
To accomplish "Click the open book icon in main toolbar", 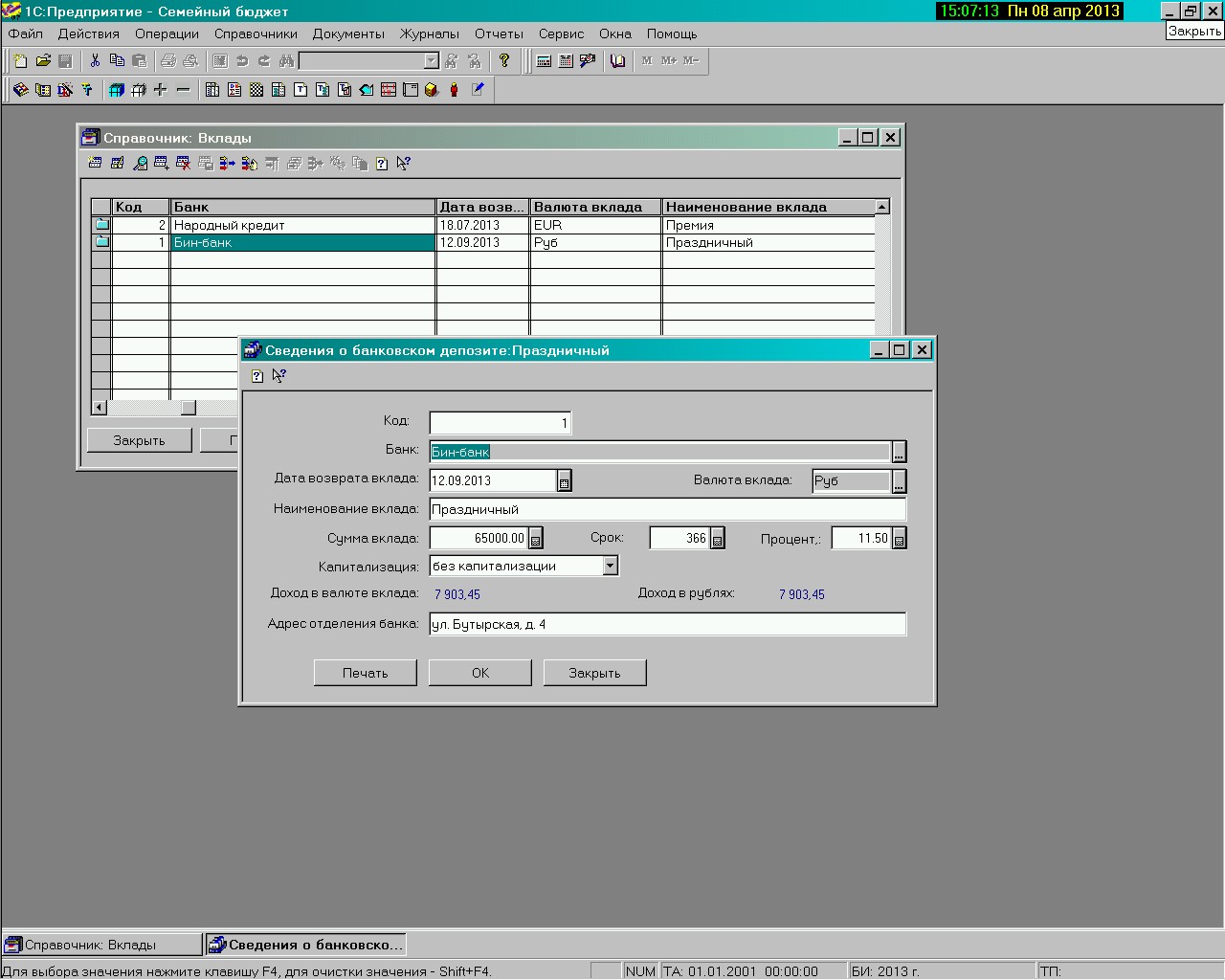I will (617, 61).
